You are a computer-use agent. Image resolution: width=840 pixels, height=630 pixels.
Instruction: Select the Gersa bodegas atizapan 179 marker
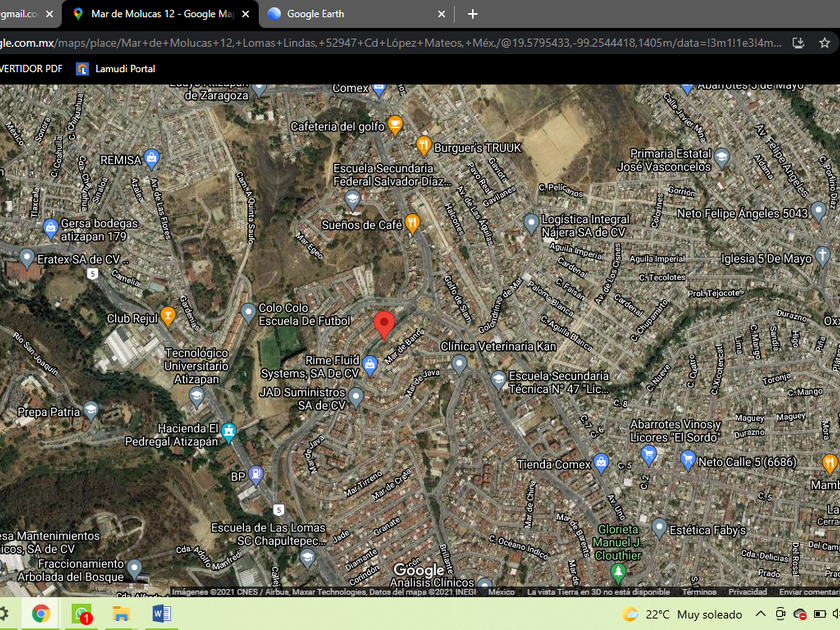pos(50,229)
